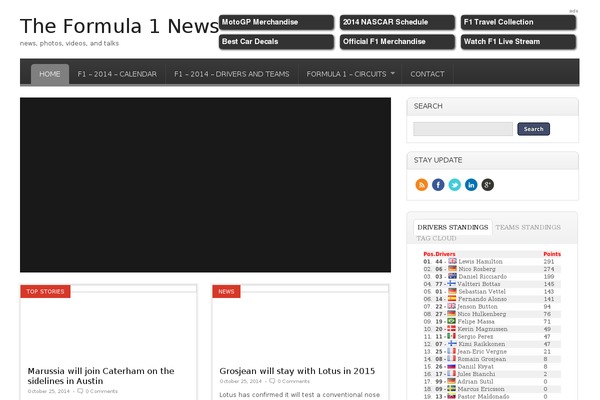This screenshot has height=400, width=600.
Task: Go to the Home menu item
Action: pos(50,74)
